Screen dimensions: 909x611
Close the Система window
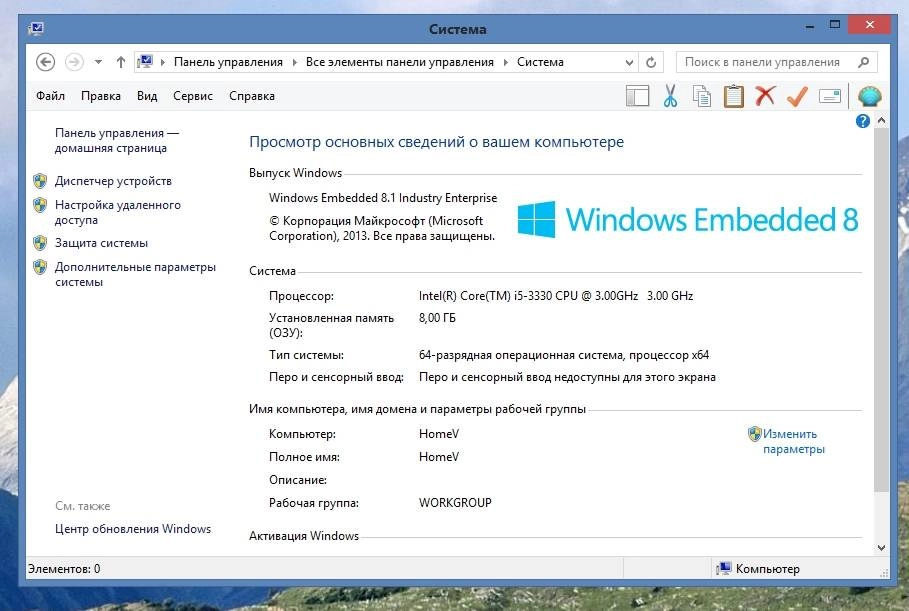coord(870,24)
